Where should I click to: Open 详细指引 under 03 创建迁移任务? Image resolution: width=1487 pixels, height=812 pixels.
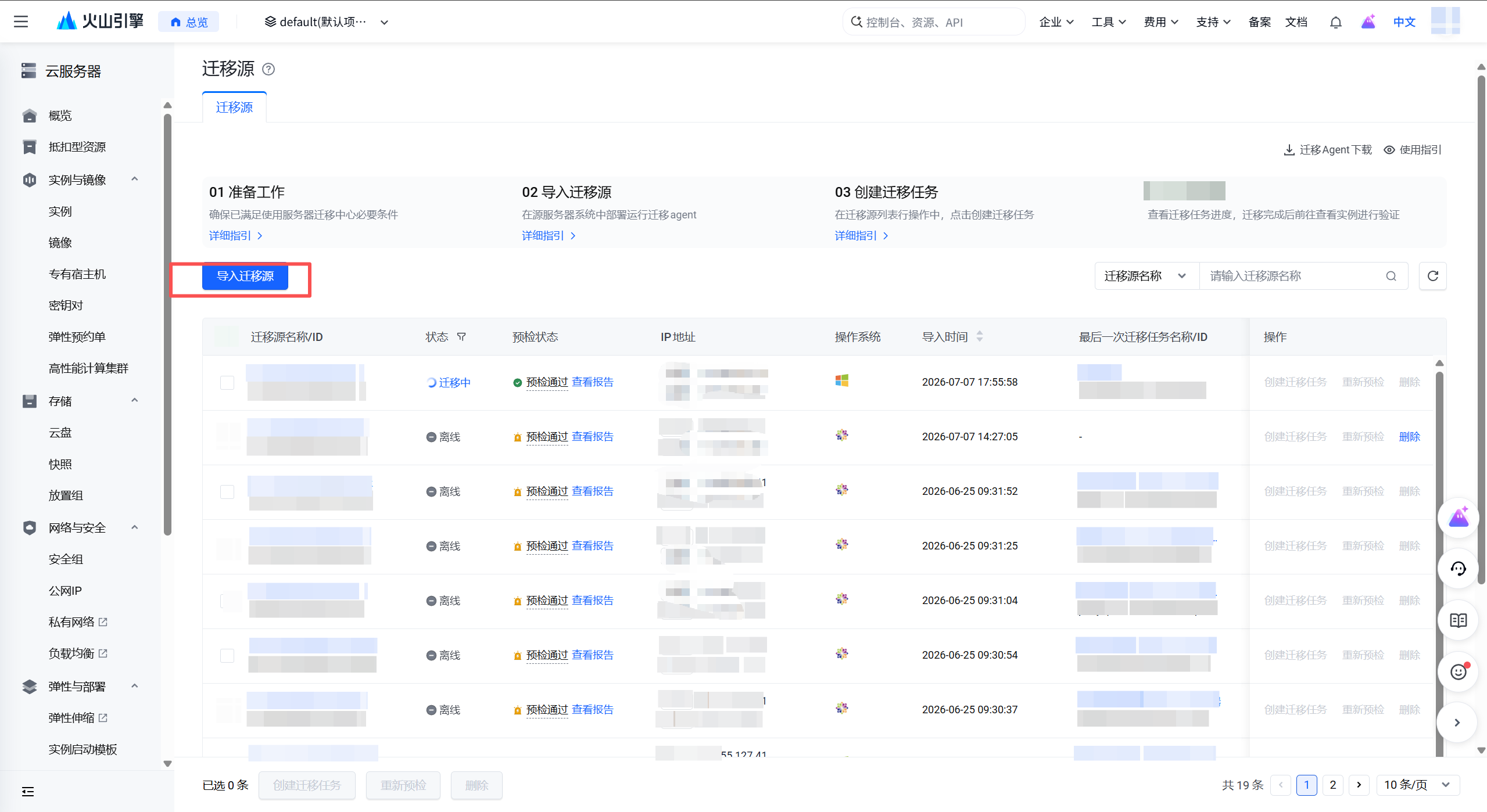coord(862,235)
